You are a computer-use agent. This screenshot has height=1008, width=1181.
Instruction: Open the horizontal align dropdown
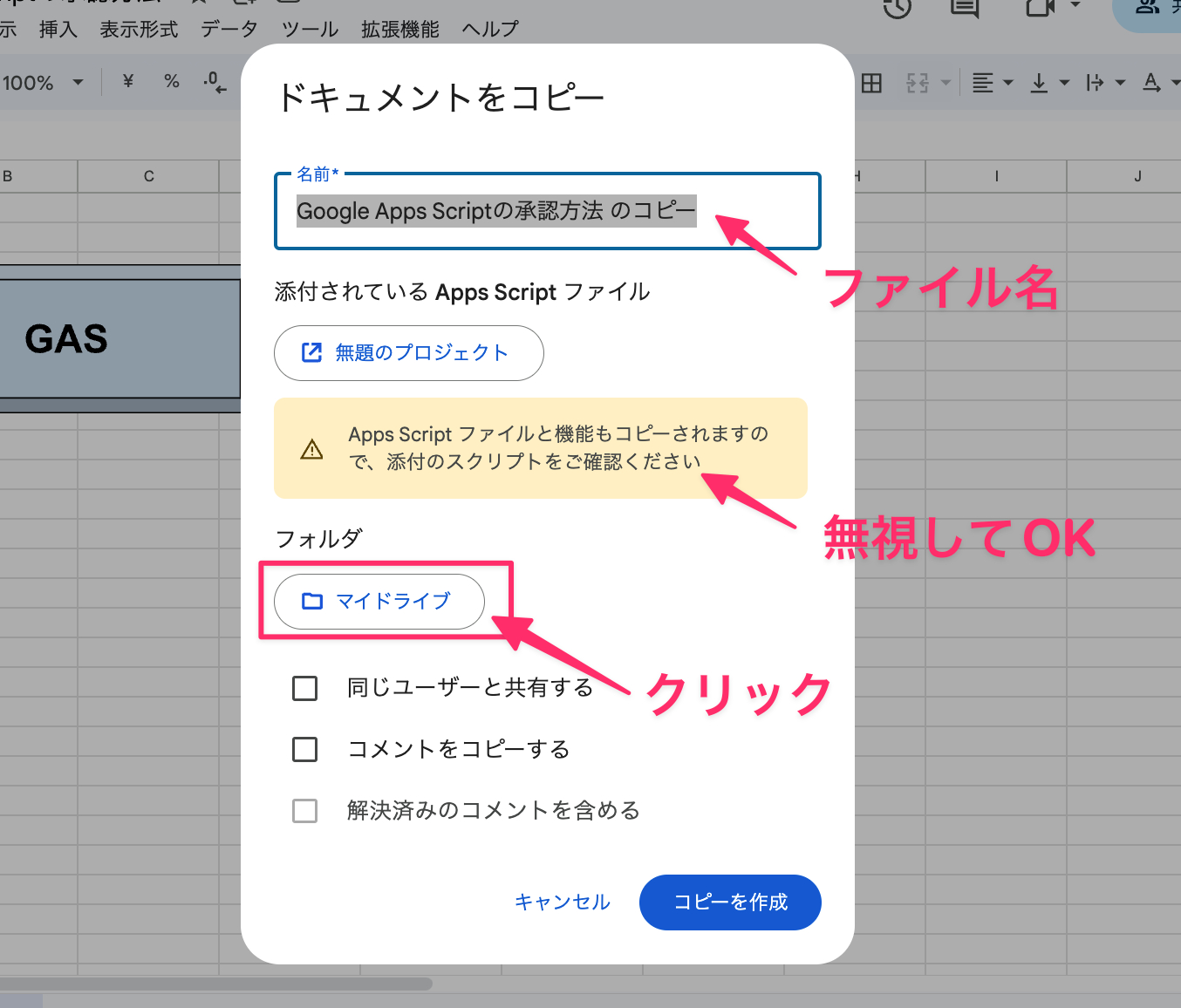pos(993,83)
